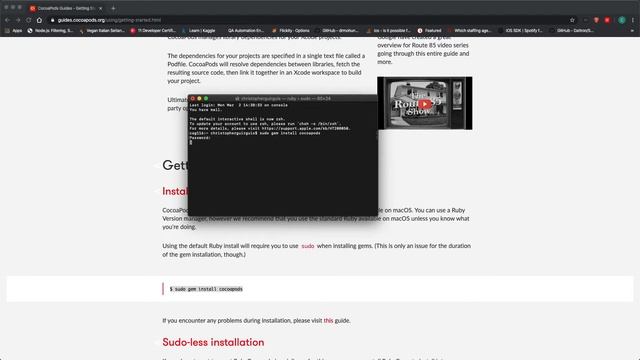Open a new tab with the plus button
640x360 pixels.
point(113,8)
